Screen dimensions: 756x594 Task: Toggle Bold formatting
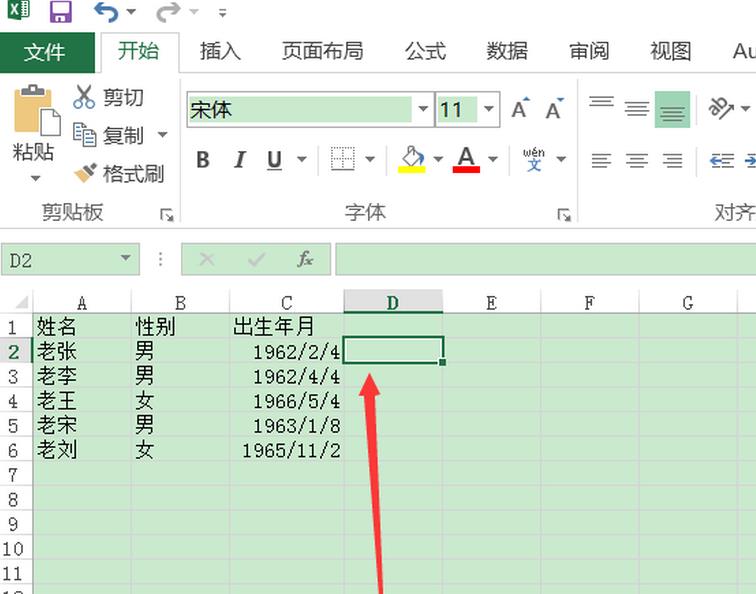[203, 160]
